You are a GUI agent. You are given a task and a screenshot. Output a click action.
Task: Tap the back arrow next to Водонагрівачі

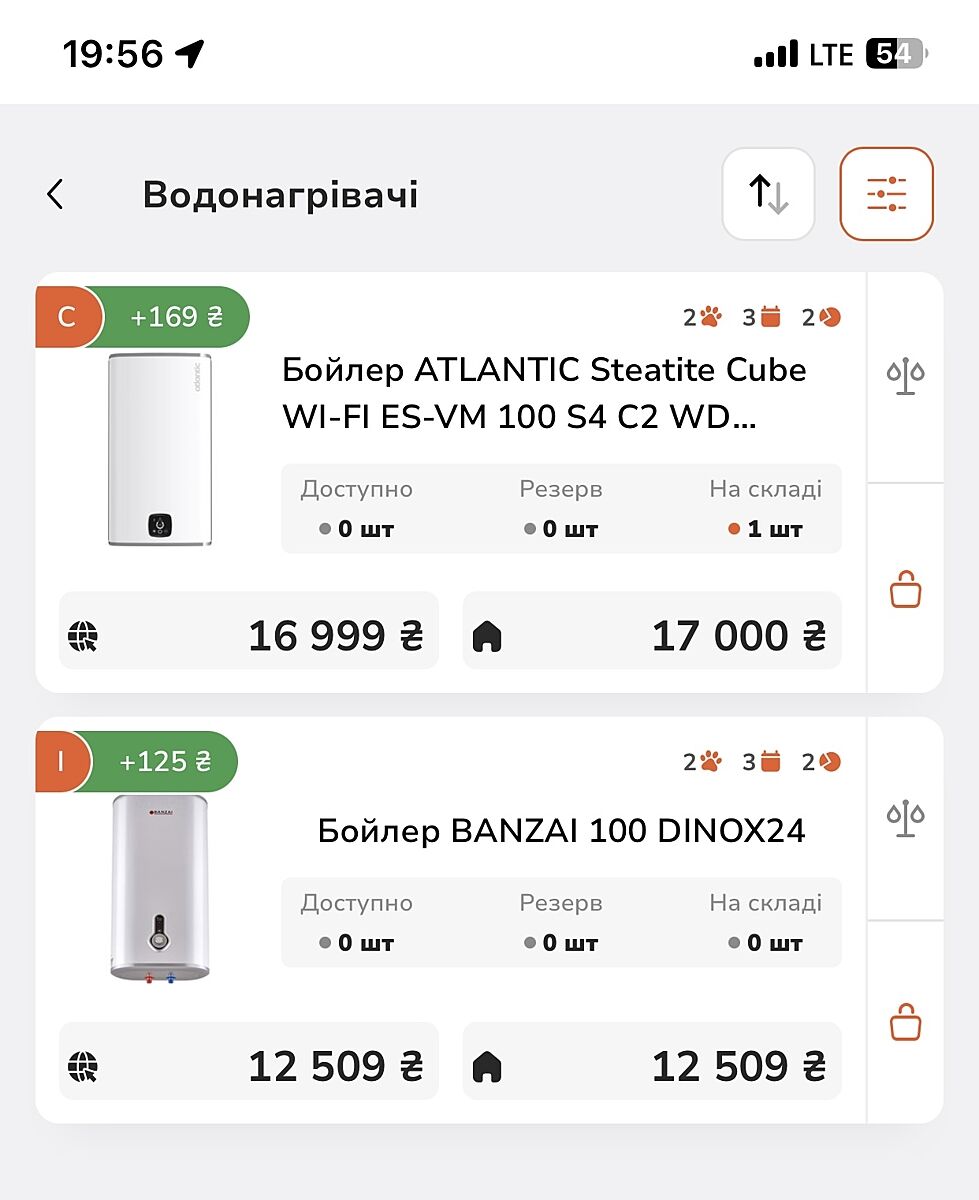[x=56, y=194]
